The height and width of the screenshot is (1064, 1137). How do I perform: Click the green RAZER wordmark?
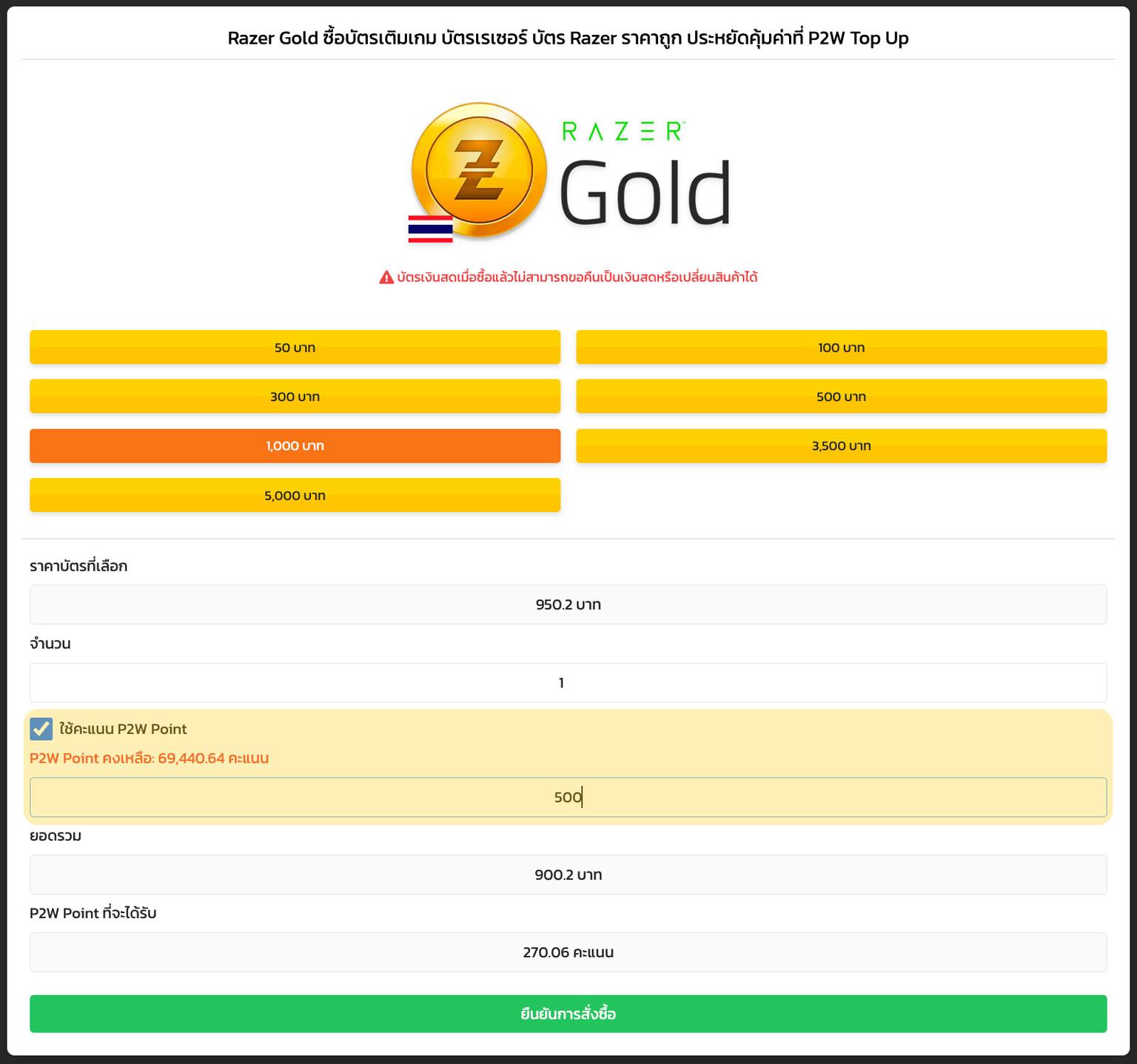click(x=623, y=131)
